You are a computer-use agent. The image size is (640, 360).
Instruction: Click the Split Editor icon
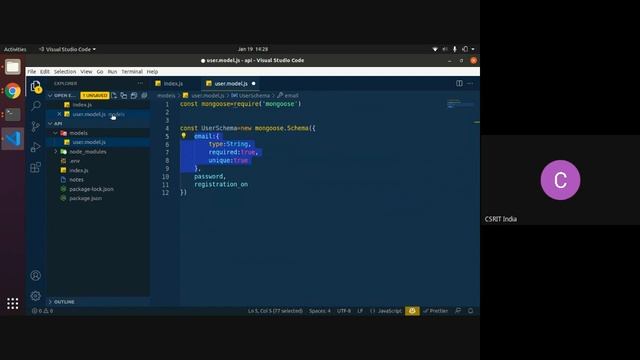click(459, 83)
